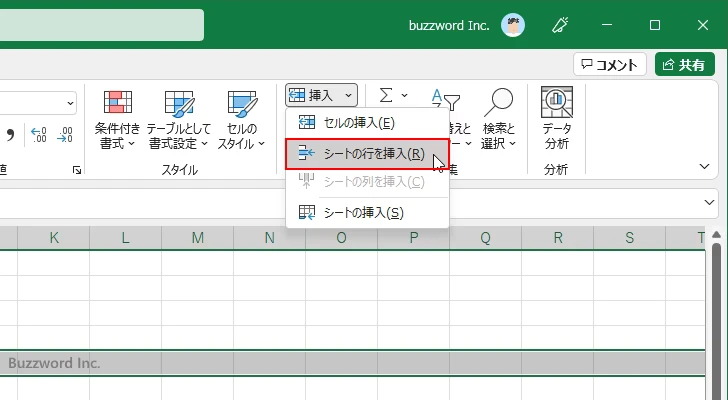Click the コメント button
This screenshot has height=400, width=728.
point(610,65)
